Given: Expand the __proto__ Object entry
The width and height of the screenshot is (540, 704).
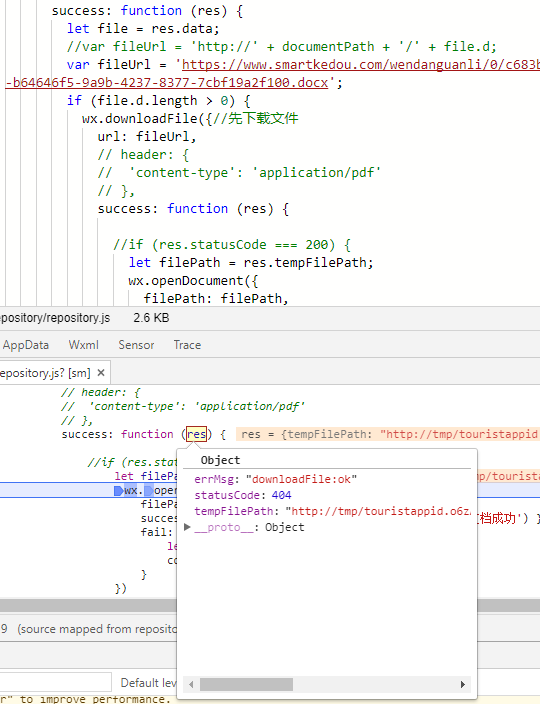Looking at the screenshot, I should tap(188, 527).
